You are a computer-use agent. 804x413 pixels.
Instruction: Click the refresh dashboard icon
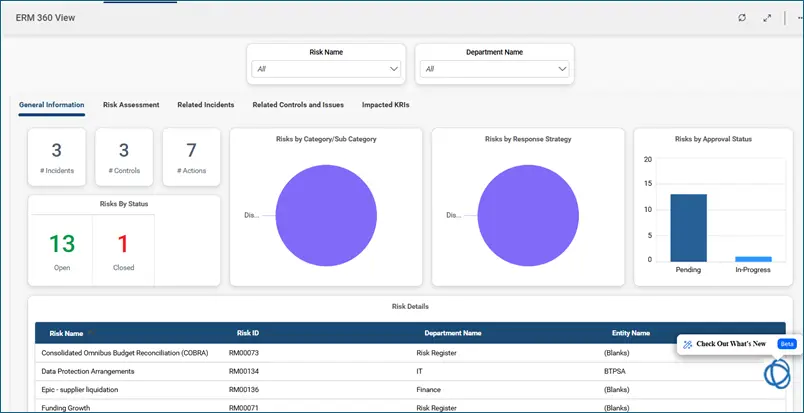(741, 18)
